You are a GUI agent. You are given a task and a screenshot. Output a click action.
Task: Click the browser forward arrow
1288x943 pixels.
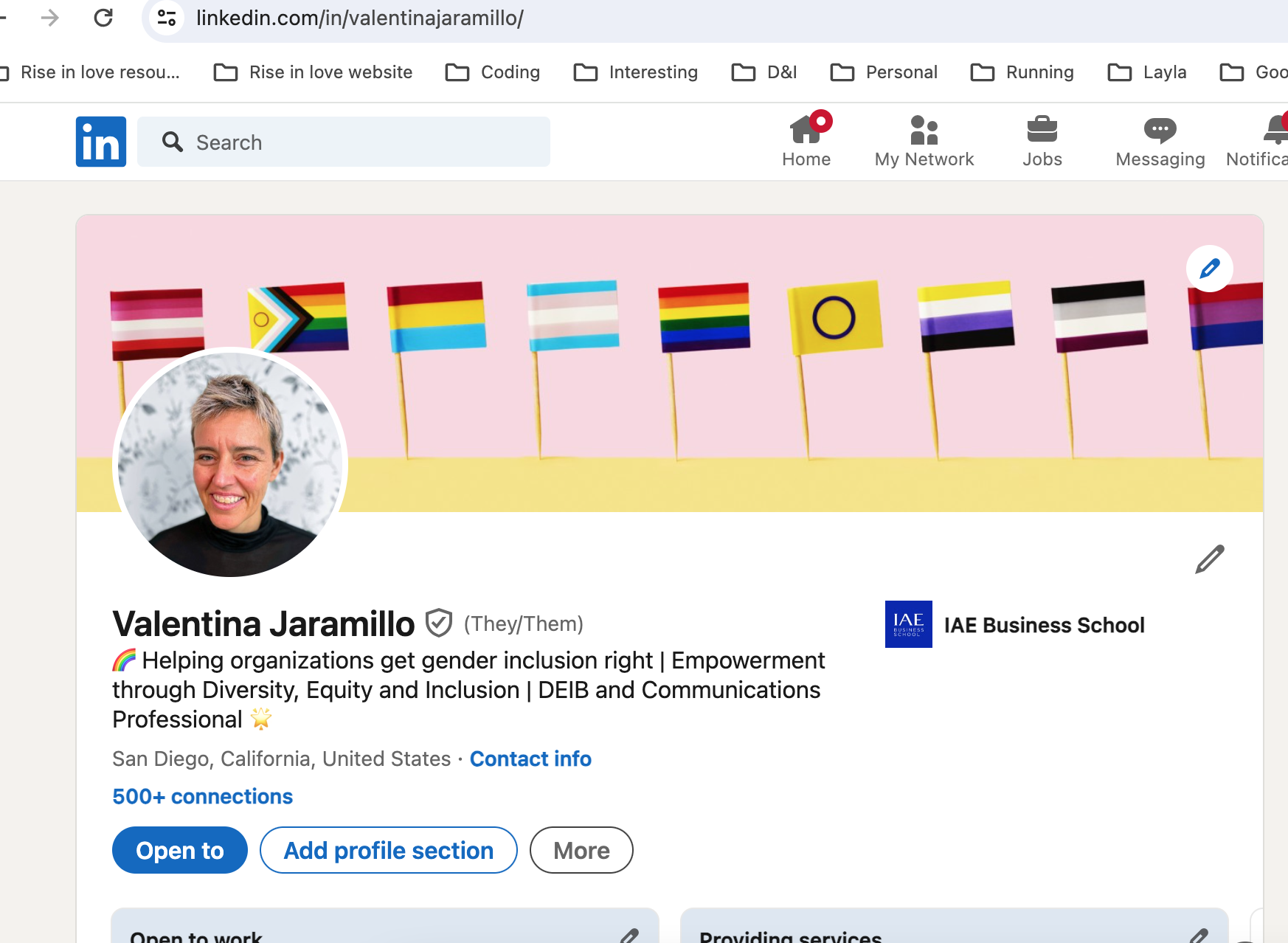point(50,18)
